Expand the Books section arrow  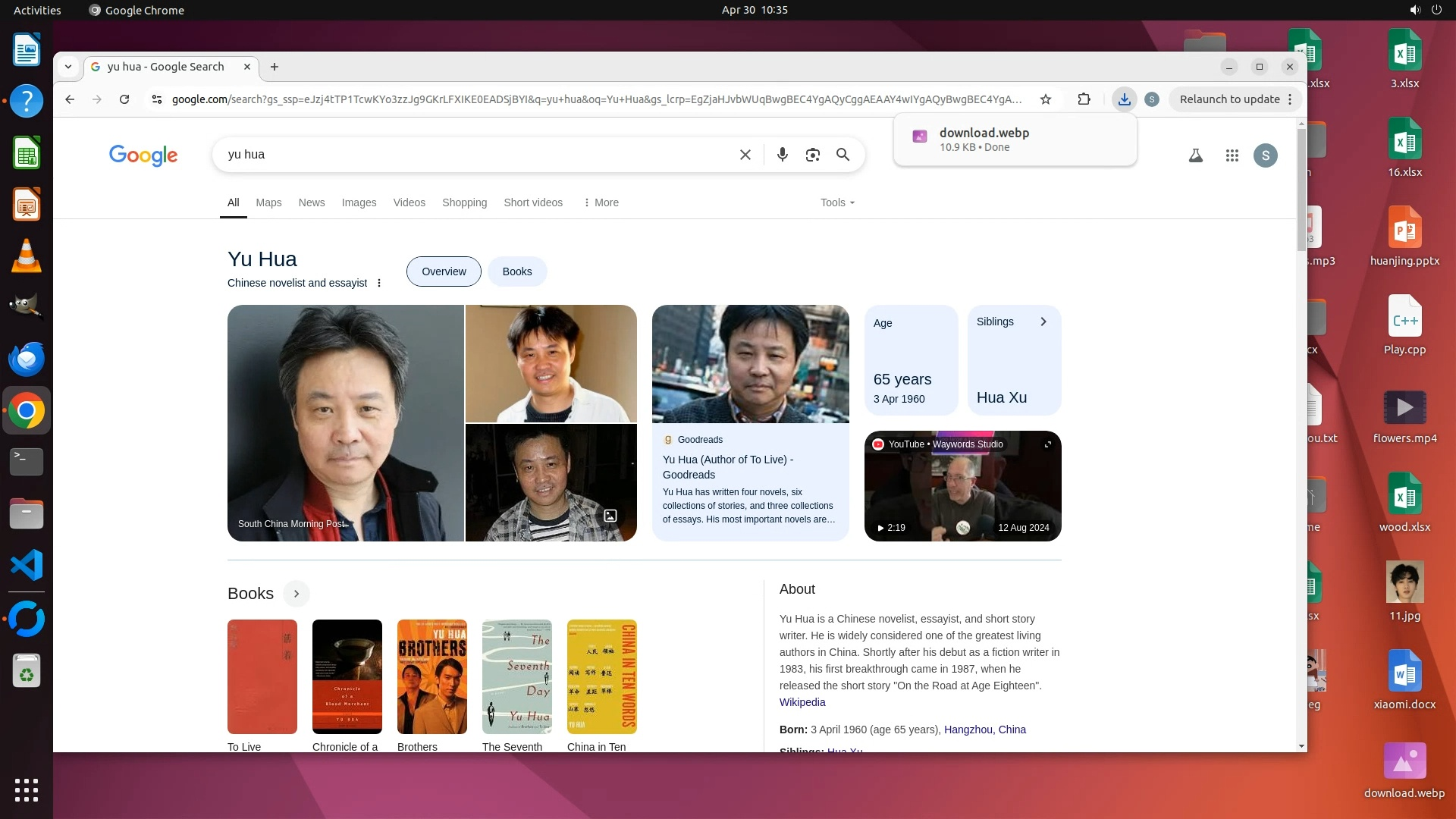coord(297,594)
